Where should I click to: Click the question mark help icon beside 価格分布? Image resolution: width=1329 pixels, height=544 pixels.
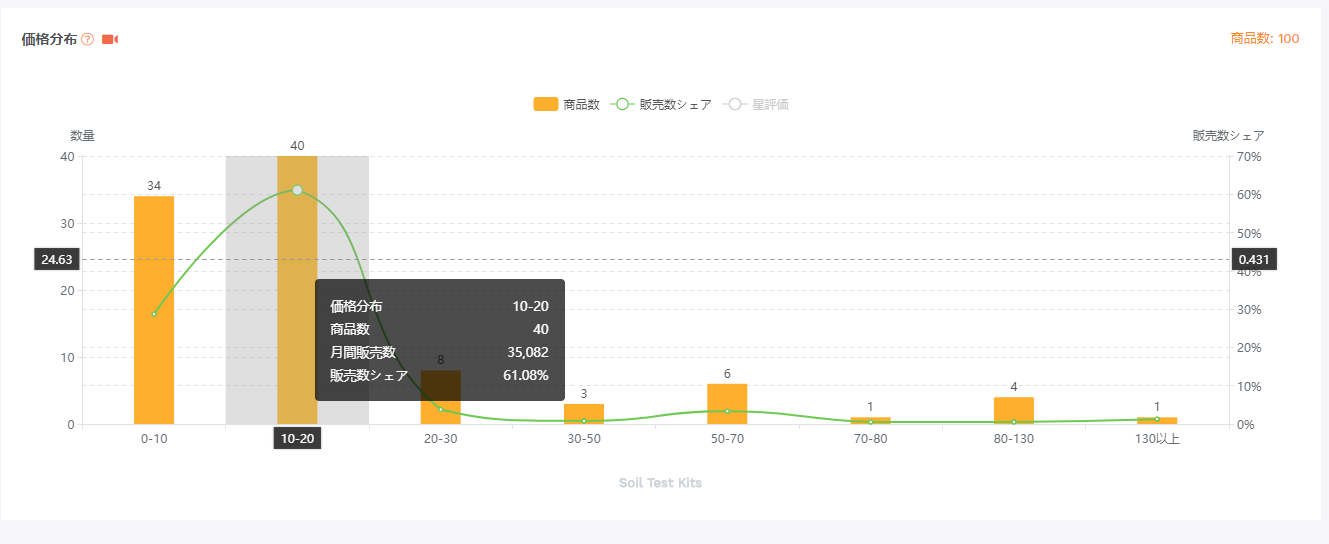point(87,39)
